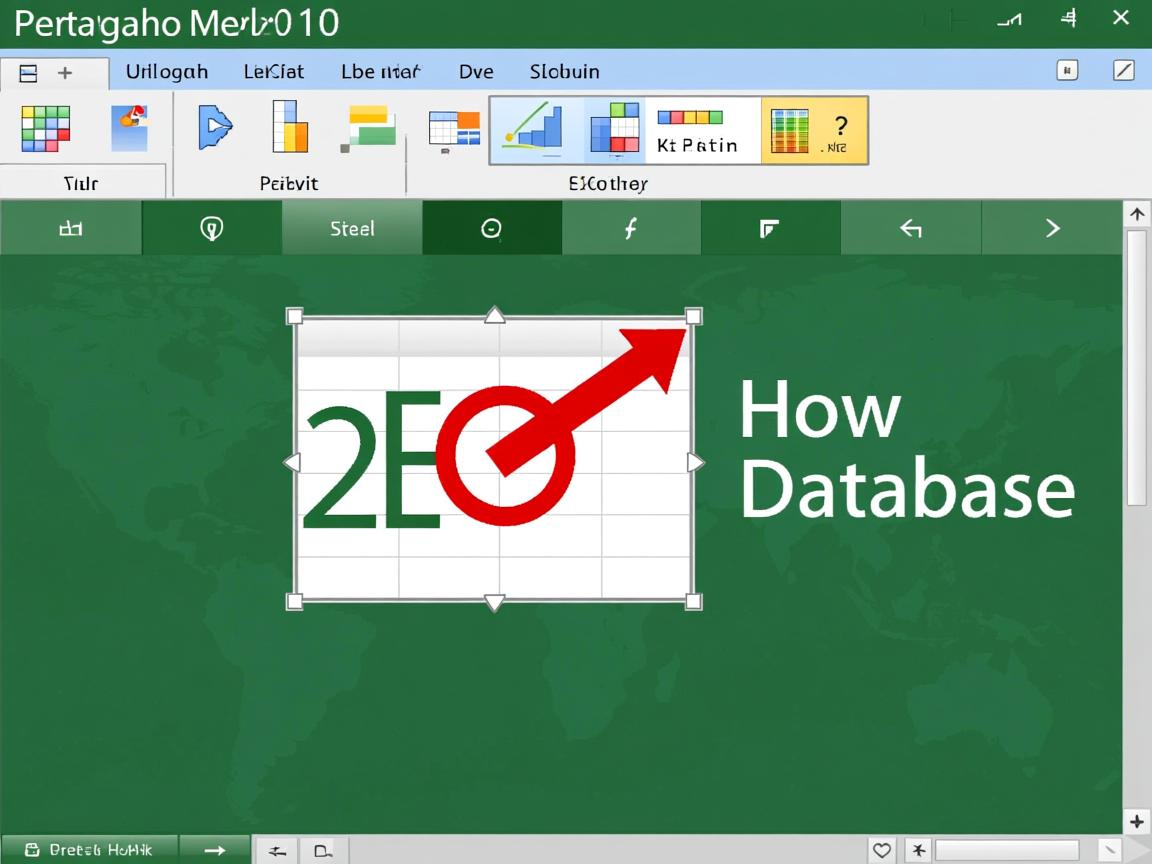Open the forward chevron in the green toolbar
The height and width of the screenshot is (864, 1152).
(1052, 228)
